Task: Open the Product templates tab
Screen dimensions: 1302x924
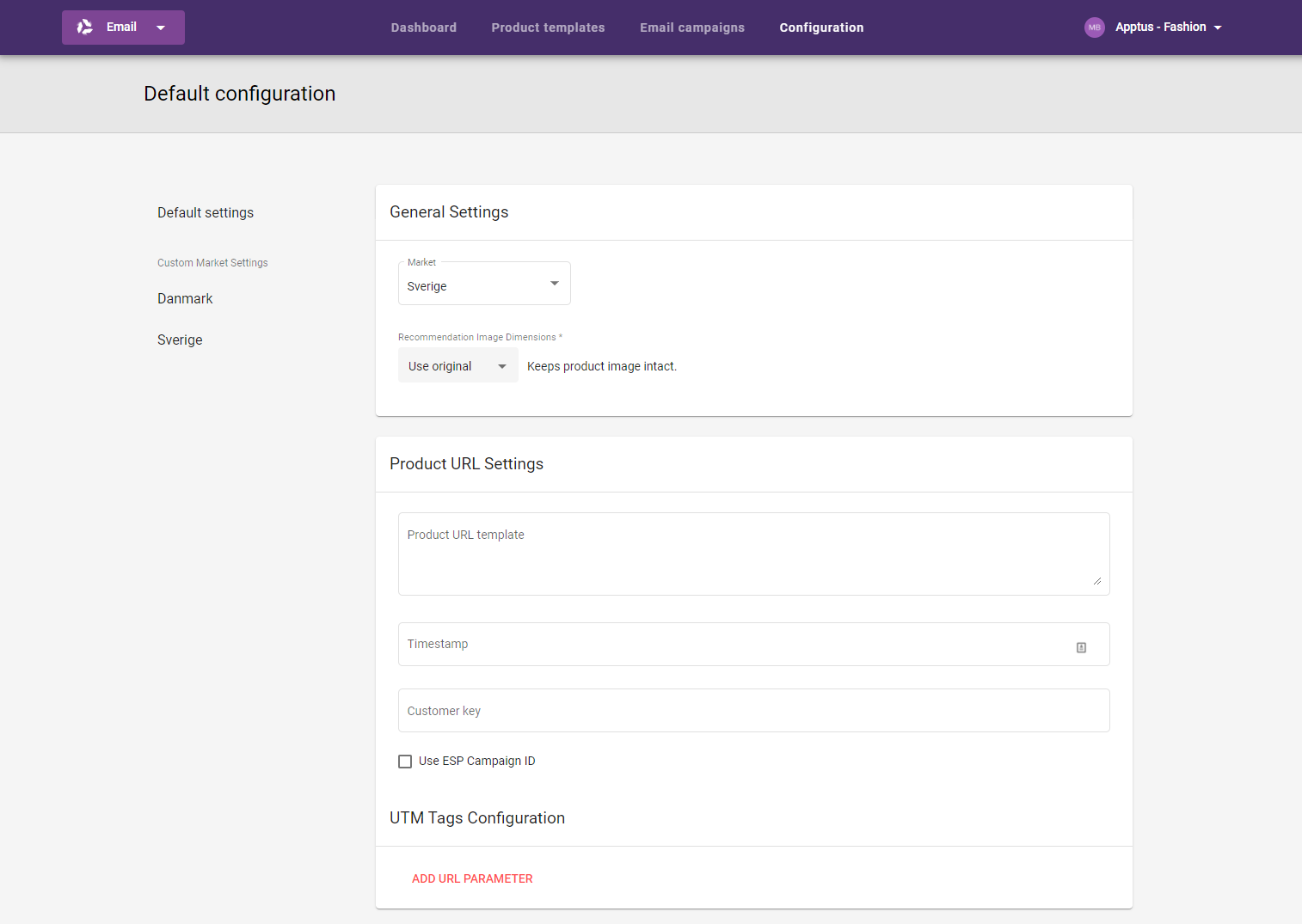Action: coord(548,28)
